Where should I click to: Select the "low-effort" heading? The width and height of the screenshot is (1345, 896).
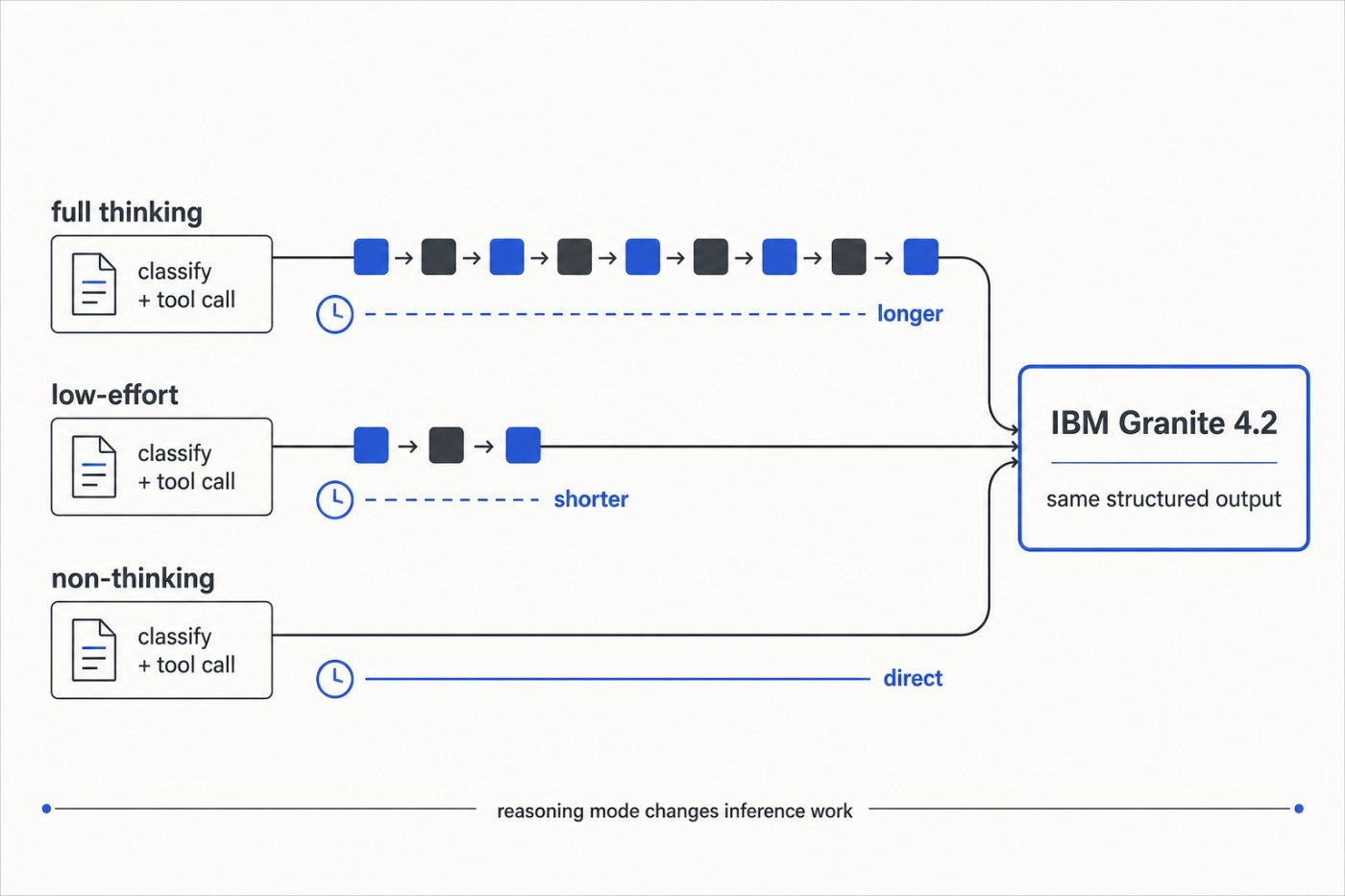point(114,395)
